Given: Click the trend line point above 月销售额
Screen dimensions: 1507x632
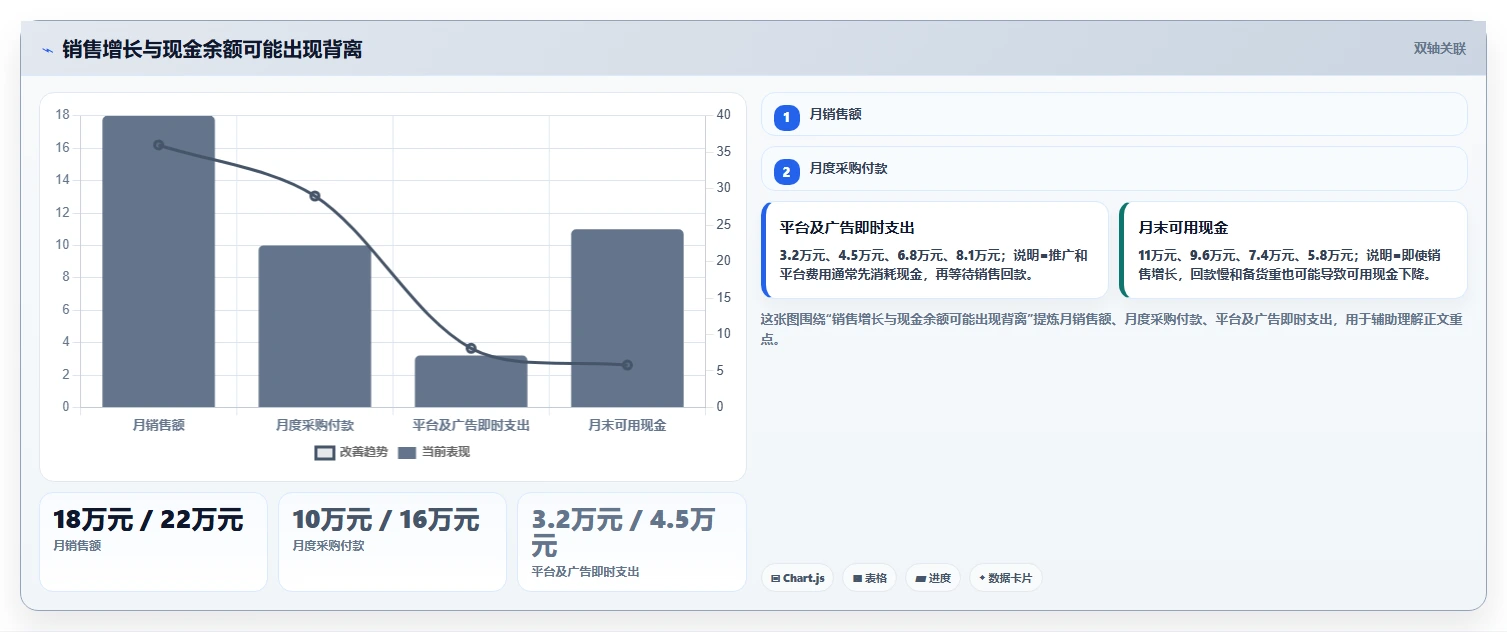Looking at the screenshot, I should point(158,145).
